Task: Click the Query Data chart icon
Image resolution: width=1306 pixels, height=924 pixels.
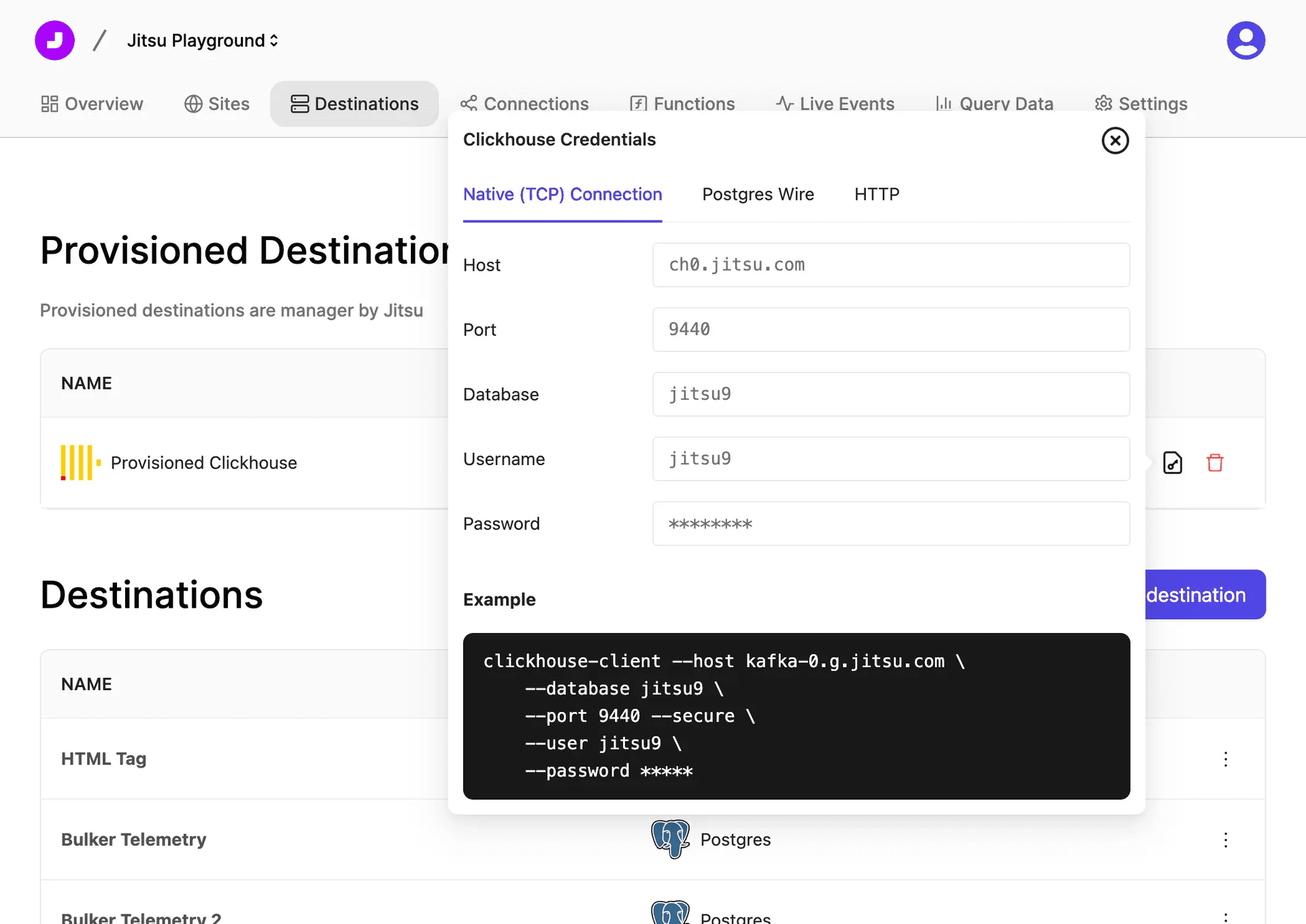Action: coord(945,103)
